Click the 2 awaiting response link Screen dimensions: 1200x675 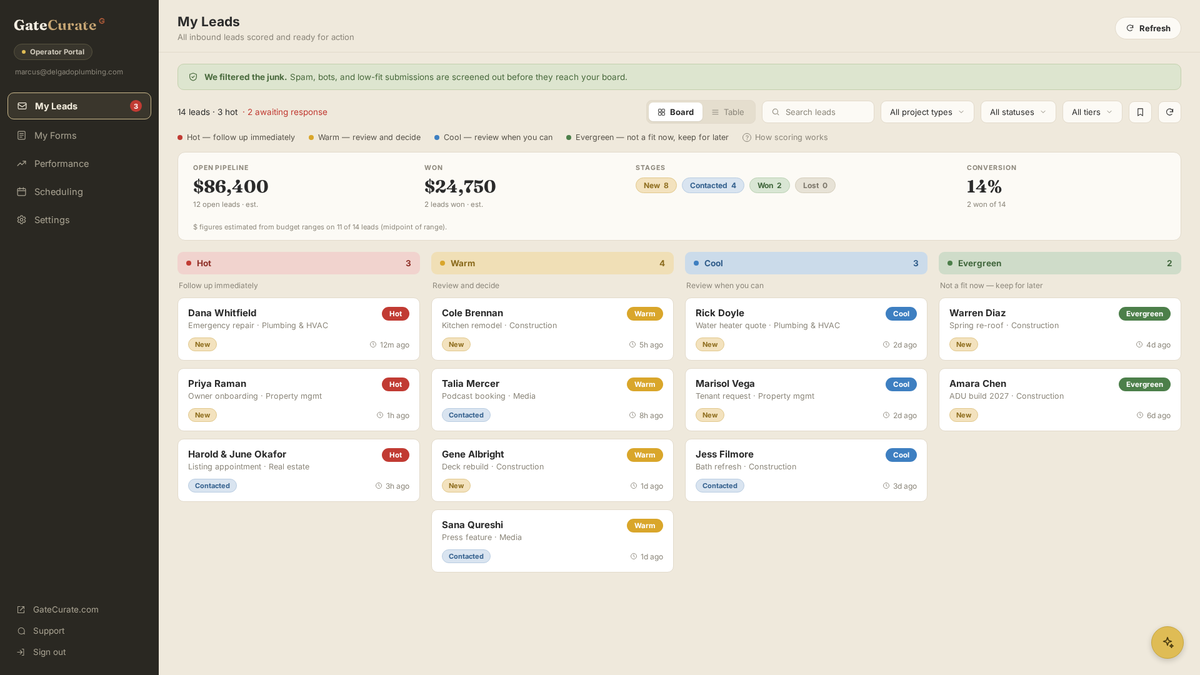(287, 112)
